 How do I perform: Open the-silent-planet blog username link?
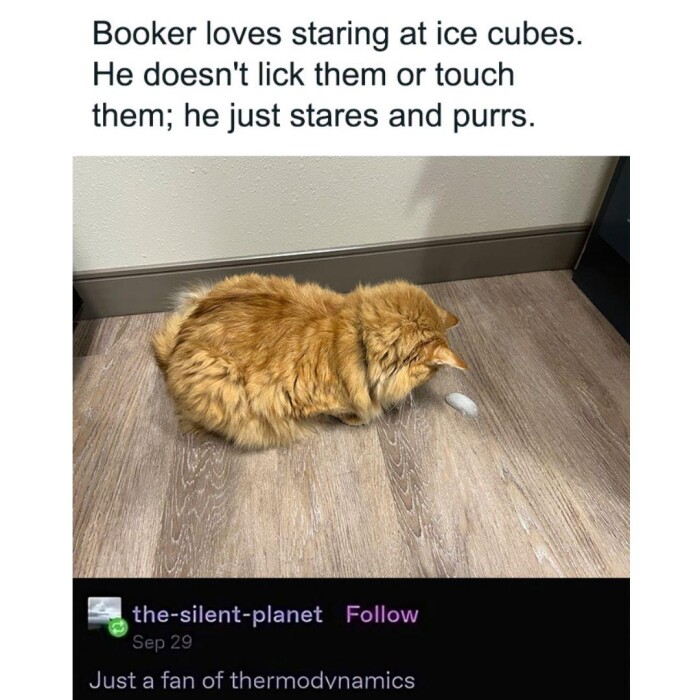click(227, 614)
